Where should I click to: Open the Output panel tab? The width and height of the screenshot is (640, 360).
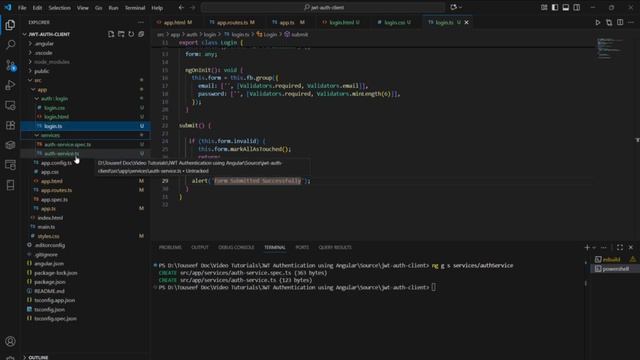point(200,247)
